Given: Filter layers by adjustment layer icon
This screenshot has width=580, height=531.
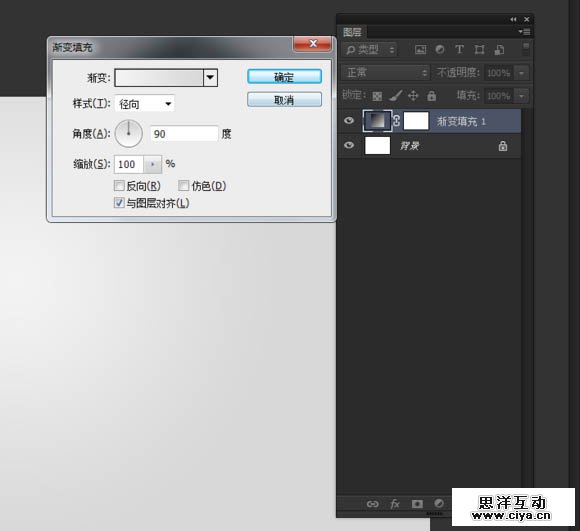Looking at the screenshot, I should tap(440, 50).
